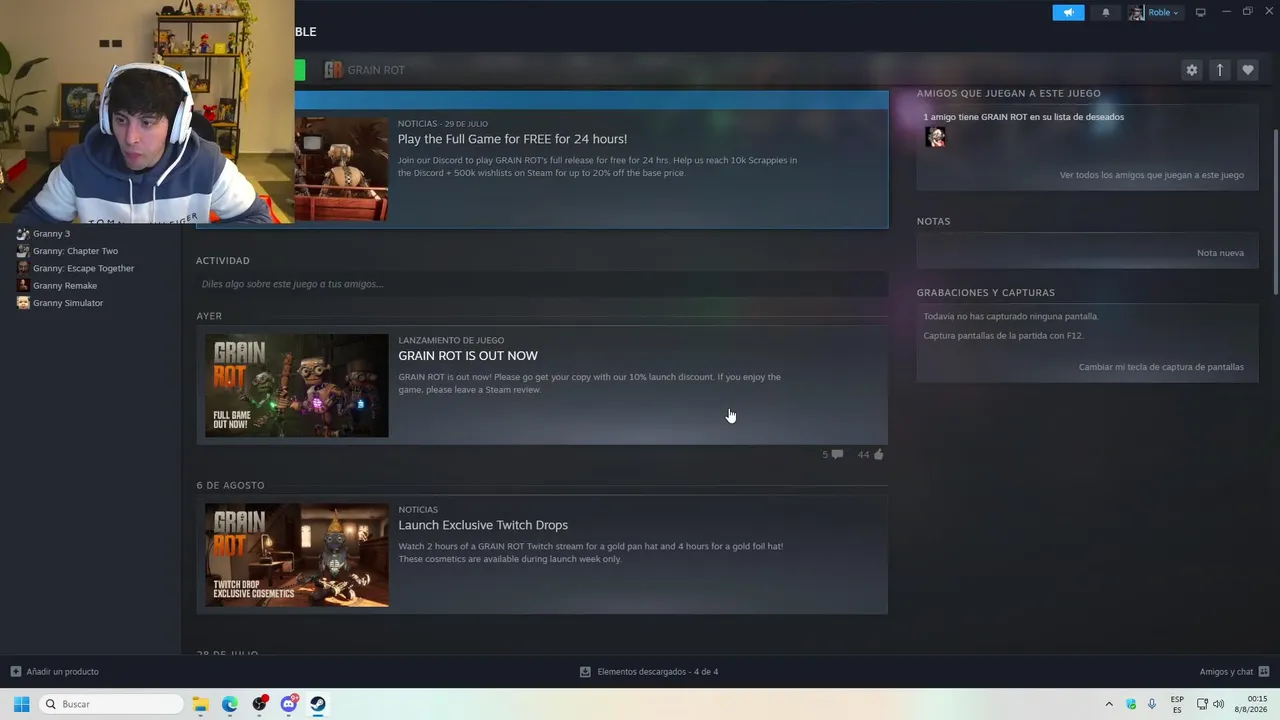Click the Granny: Escape Together game icon
Screen dimensions: 1280x720
coord(23,268)
